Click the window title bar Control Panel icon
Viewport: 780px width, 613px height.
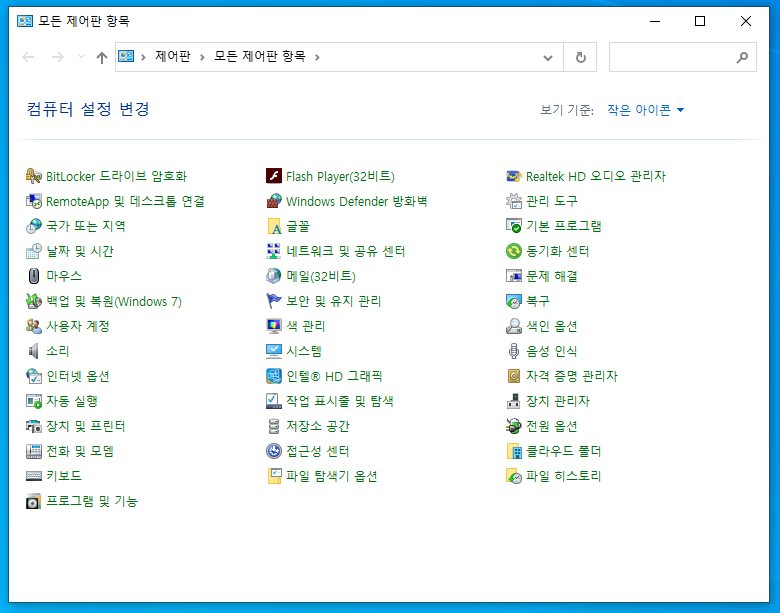click(x=25, y=21)
